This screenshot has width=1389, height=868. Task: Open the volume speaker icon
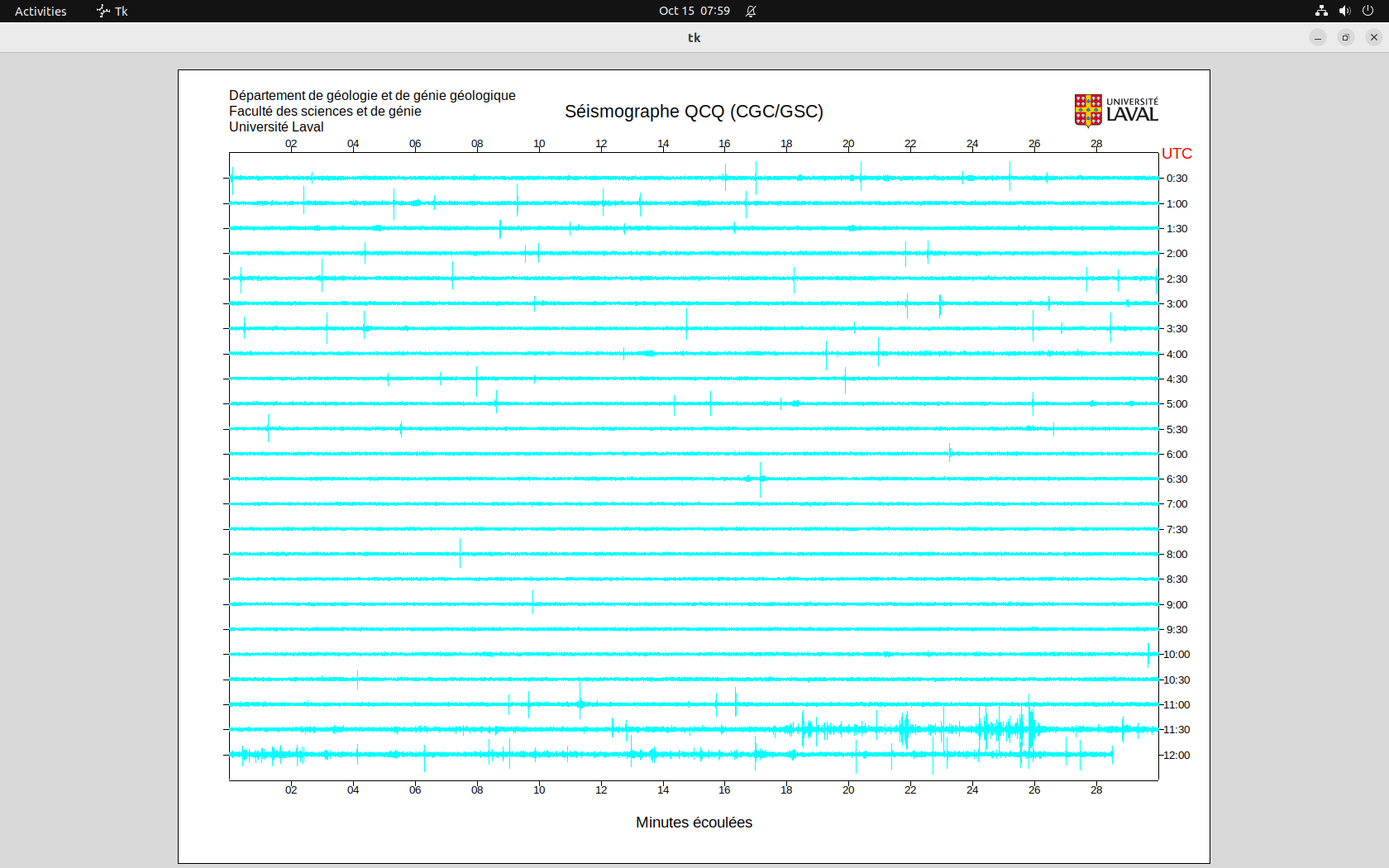[1344, 11]
